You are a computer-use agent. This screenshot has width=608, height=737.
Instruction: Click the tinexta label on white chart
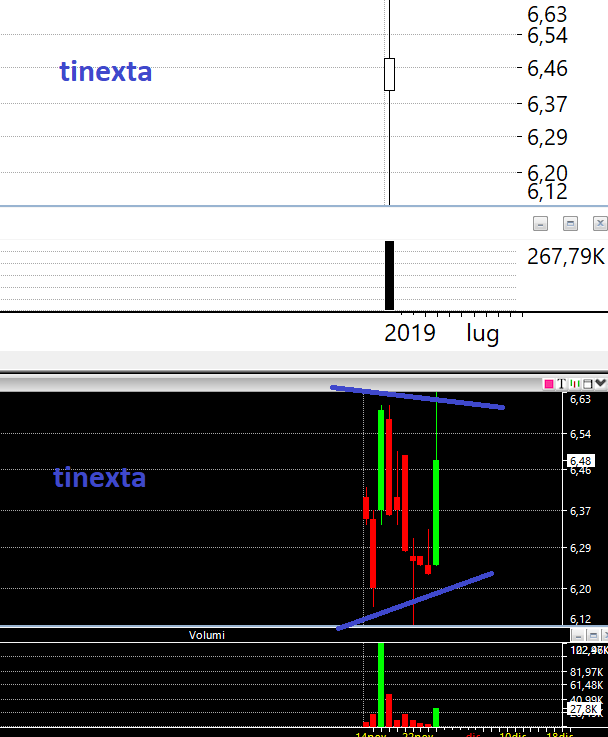click(x=106, y=71)
